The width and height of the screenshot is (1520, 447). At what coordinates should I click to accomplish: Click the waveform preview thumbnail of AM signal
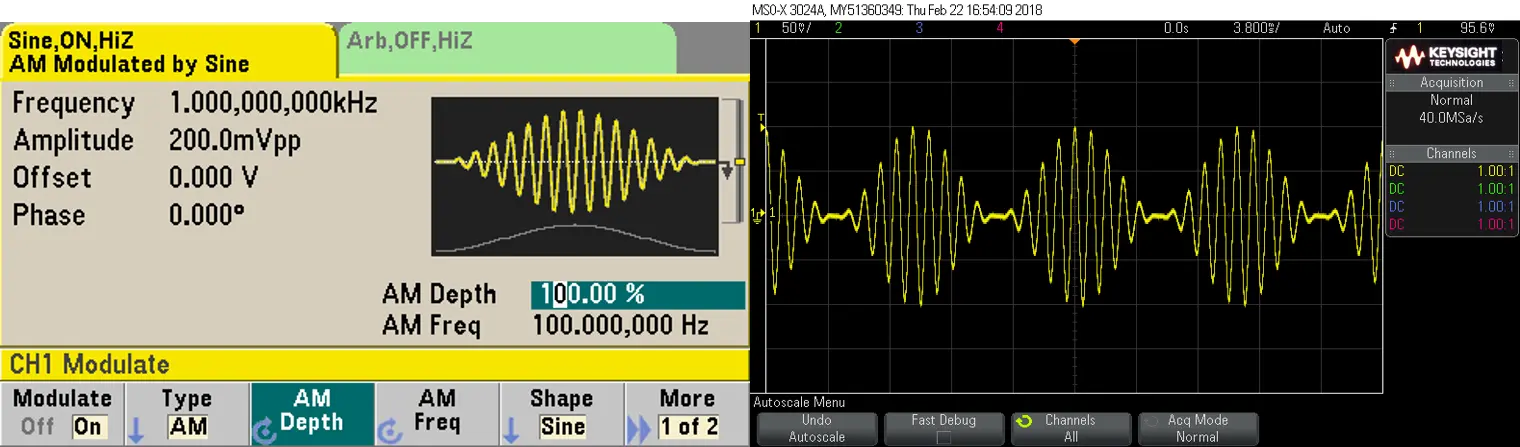click(575, 176)
